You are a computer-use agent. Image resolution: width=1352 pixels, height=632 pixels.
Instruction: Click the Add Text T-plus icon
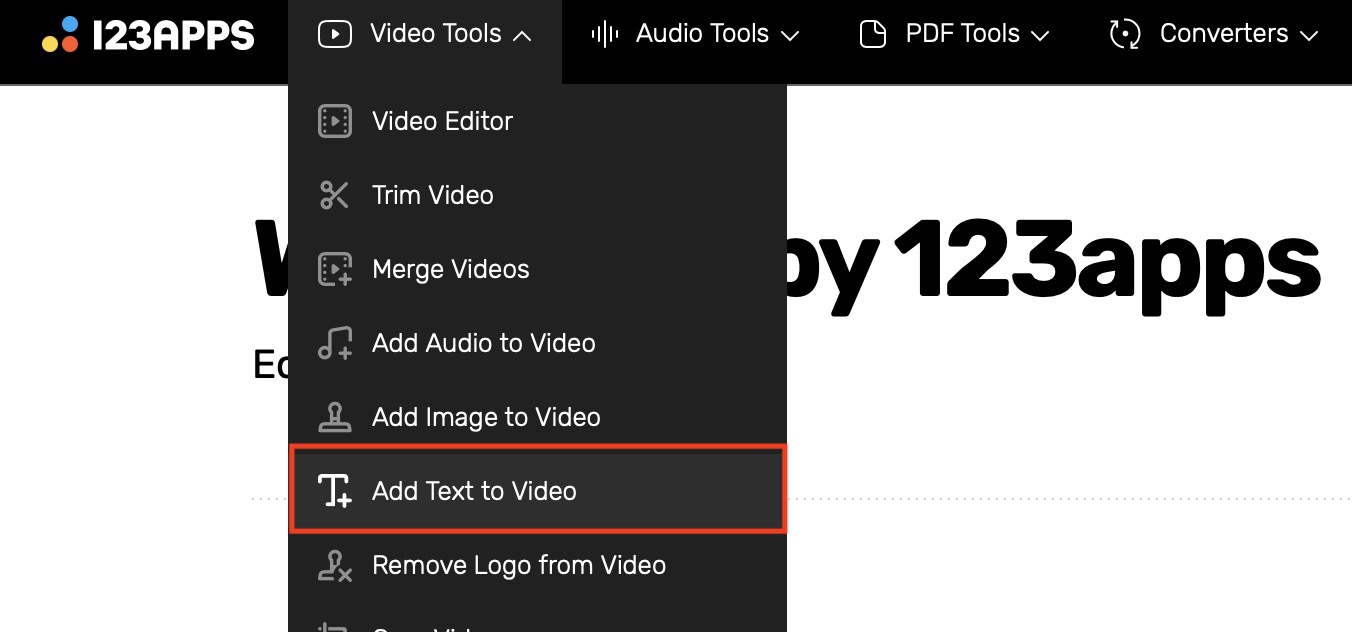click(x=334, y=491)
